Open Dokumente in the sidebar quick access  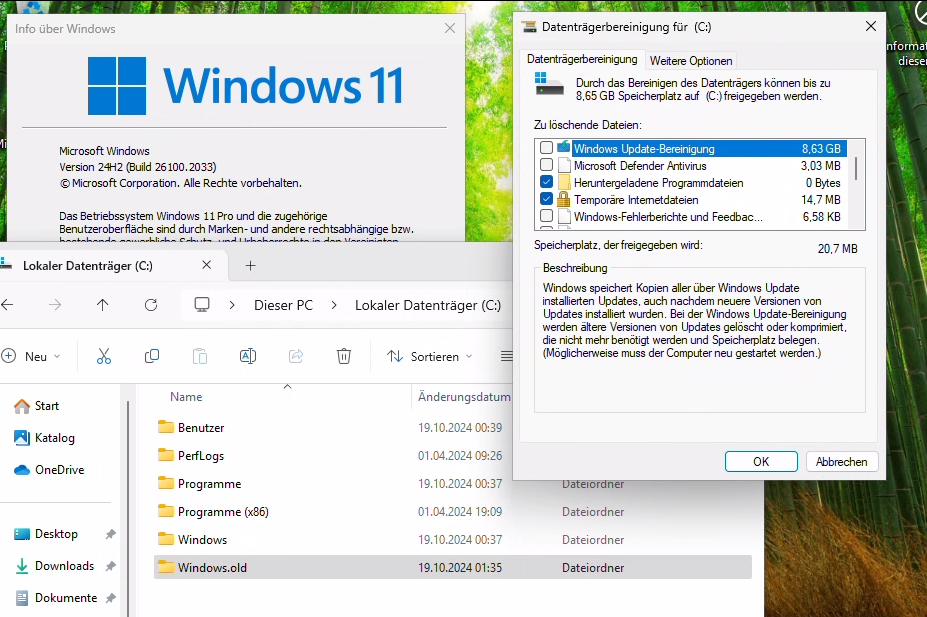tap(56, 598)
